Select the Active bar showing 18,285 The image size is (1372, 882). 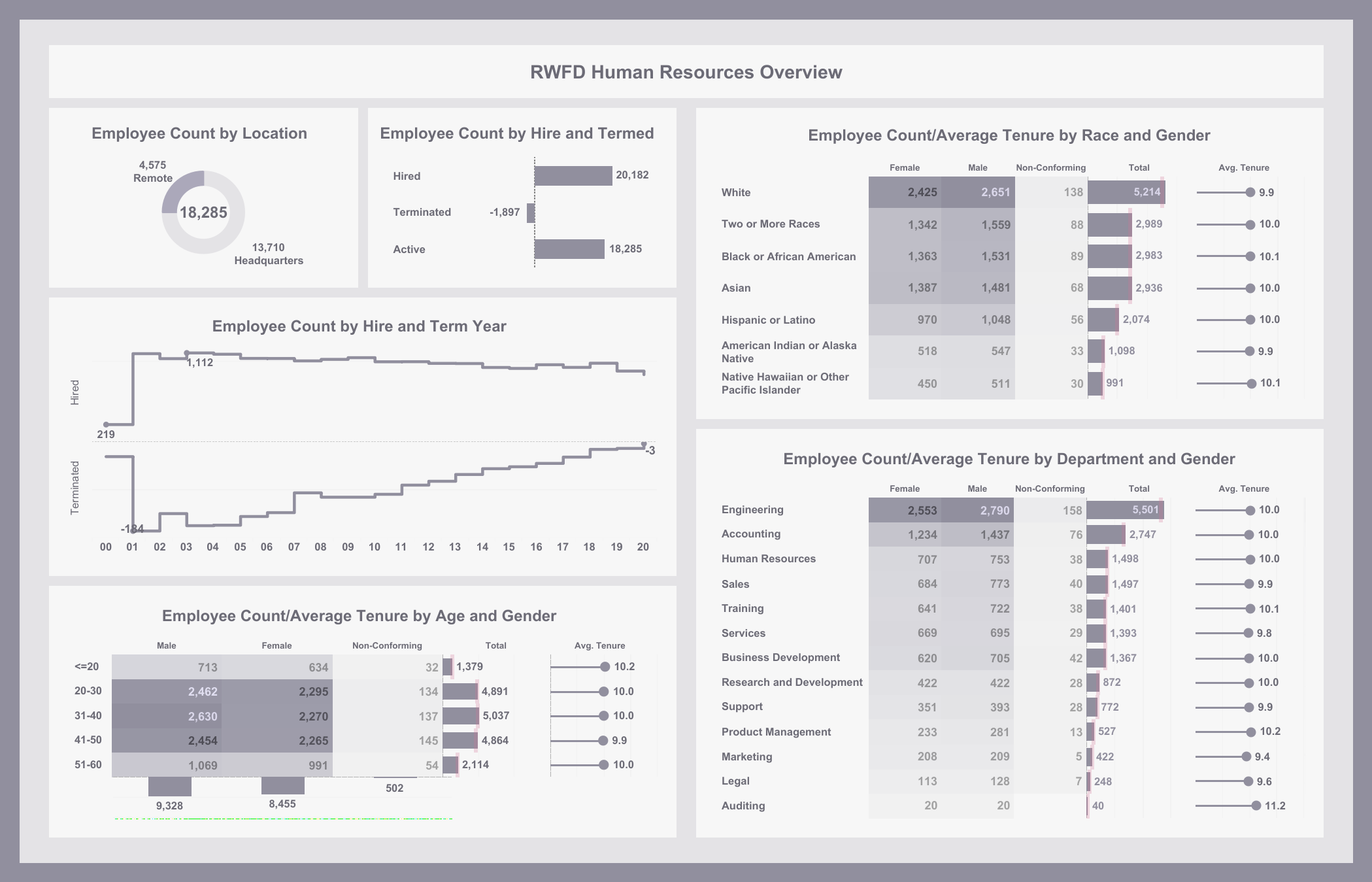(569, 249)
